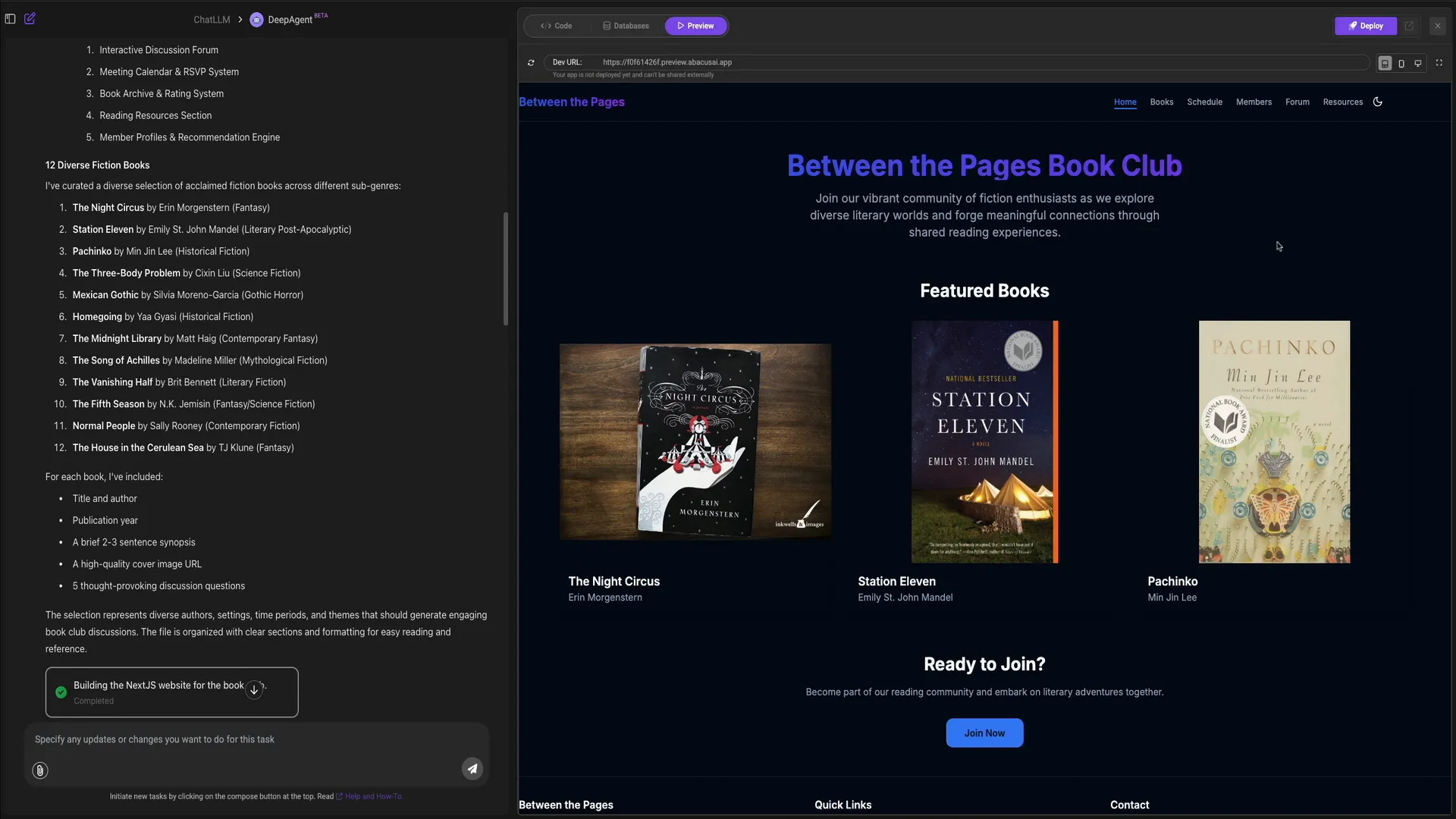Image resolution: width=1456 pixels, height=819 pixels.
Task: Click 'The Fifth Season' list entry
Action: (193, 404)
